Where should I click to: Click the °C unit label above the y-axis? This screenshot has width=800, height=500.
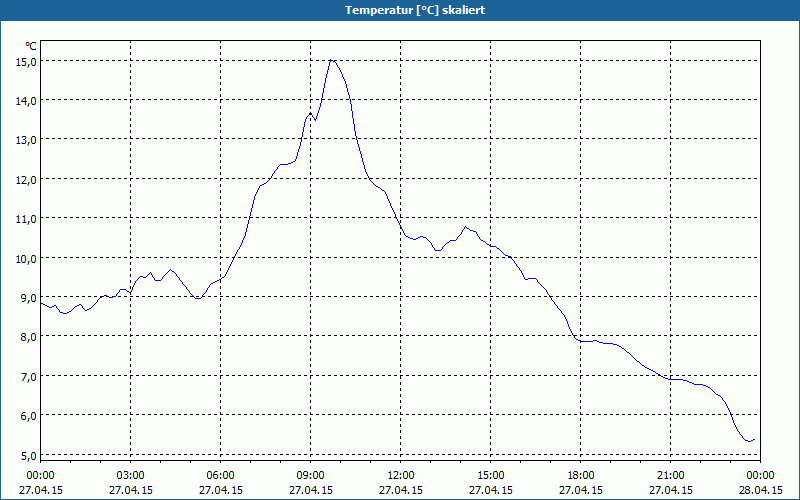click(31, 46)
